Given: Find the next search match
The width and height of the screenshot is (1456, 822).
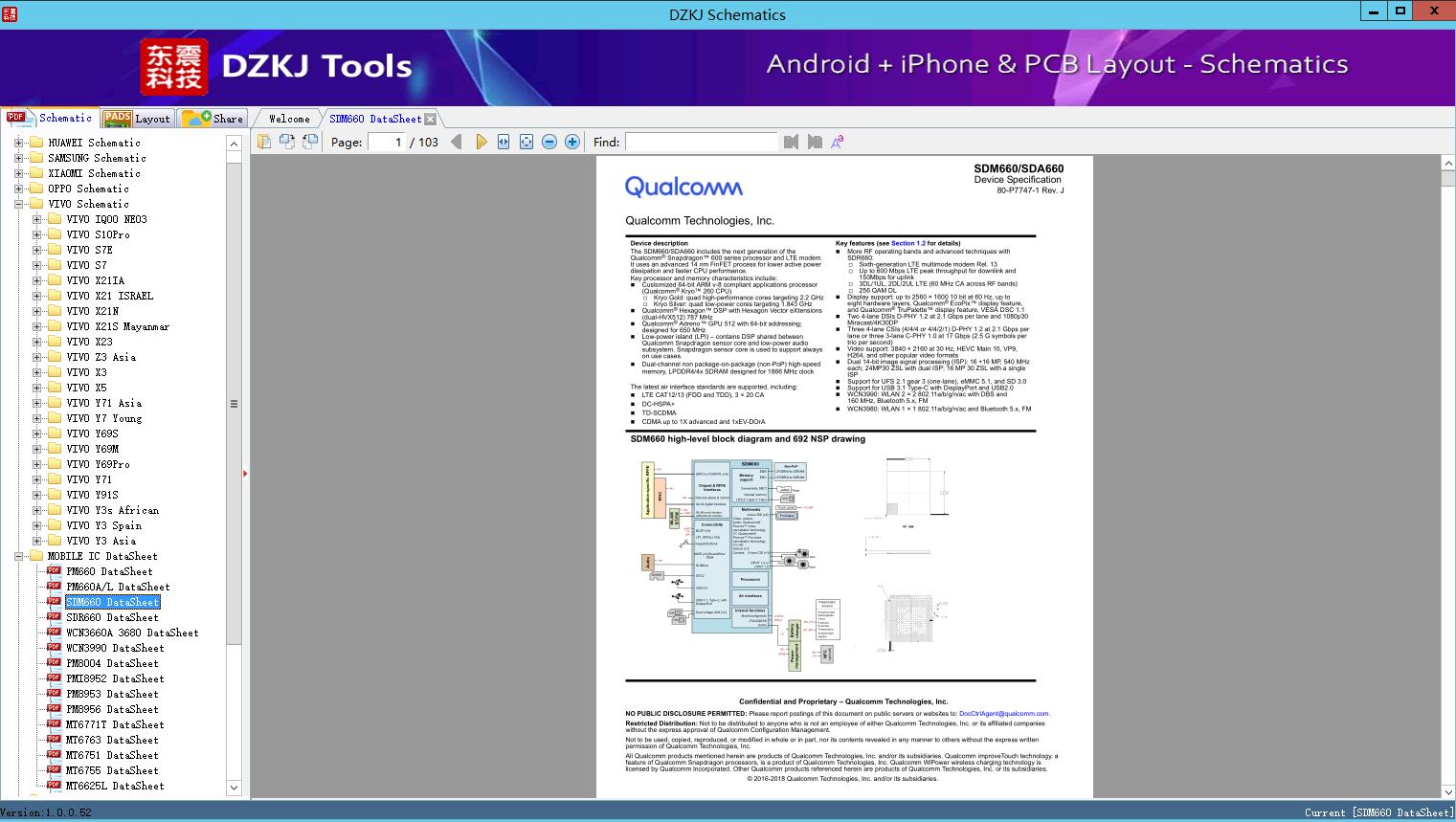Looking at the screenshot, I should (815, 142).
